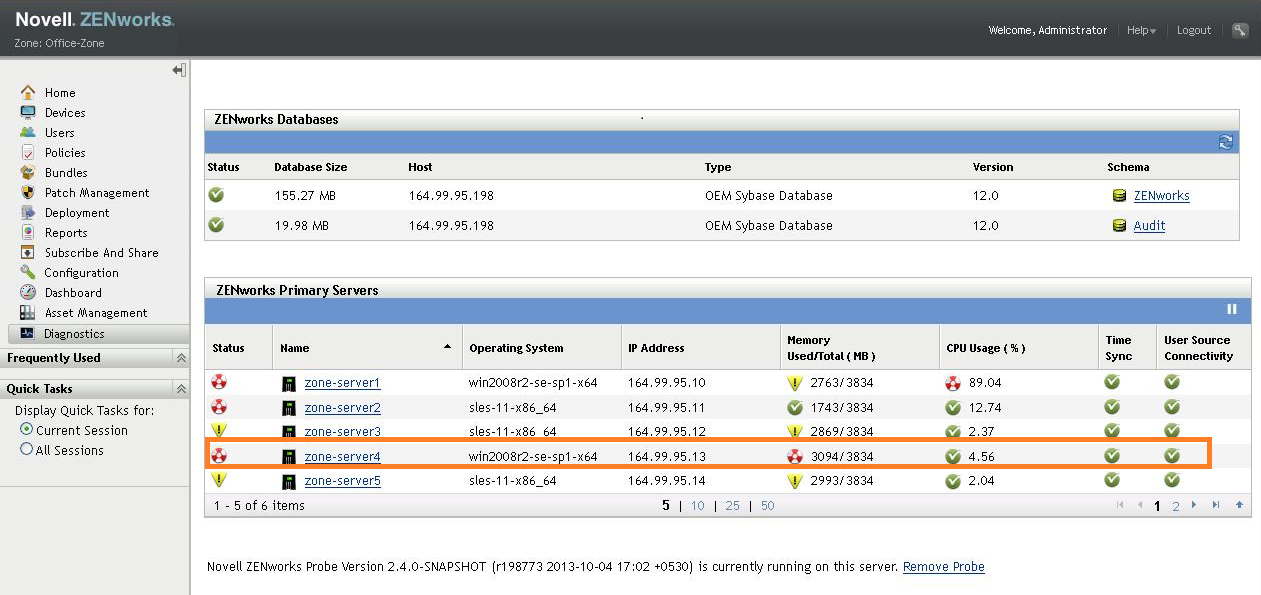The height and width of the screenshot is (595, 1261).
Task: Select the All Sessions radio button
Action: pos(27,449)
